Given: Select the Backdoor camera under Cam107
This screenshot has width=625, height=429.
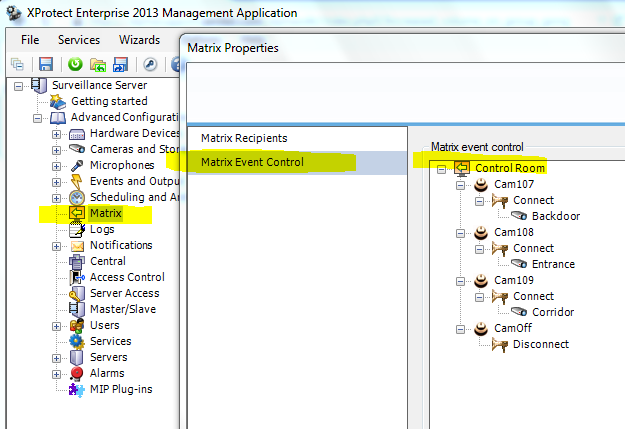Looking at the screenshot, I should (x=555, y=216).
